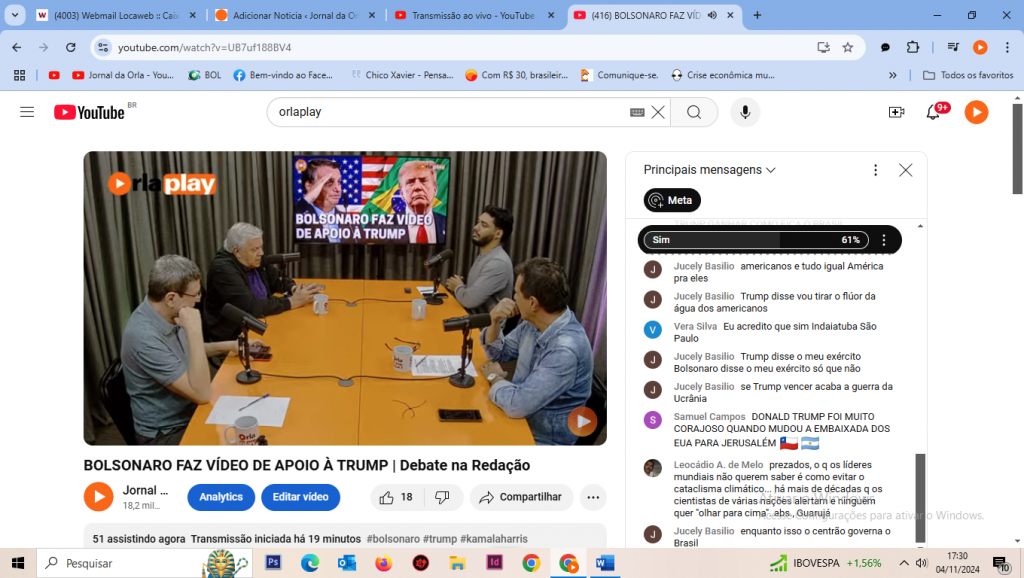Open the #bolsonaro hashtag
Image resolution: width=1024 pixels, height=578 pixels.
coord(393,539)
